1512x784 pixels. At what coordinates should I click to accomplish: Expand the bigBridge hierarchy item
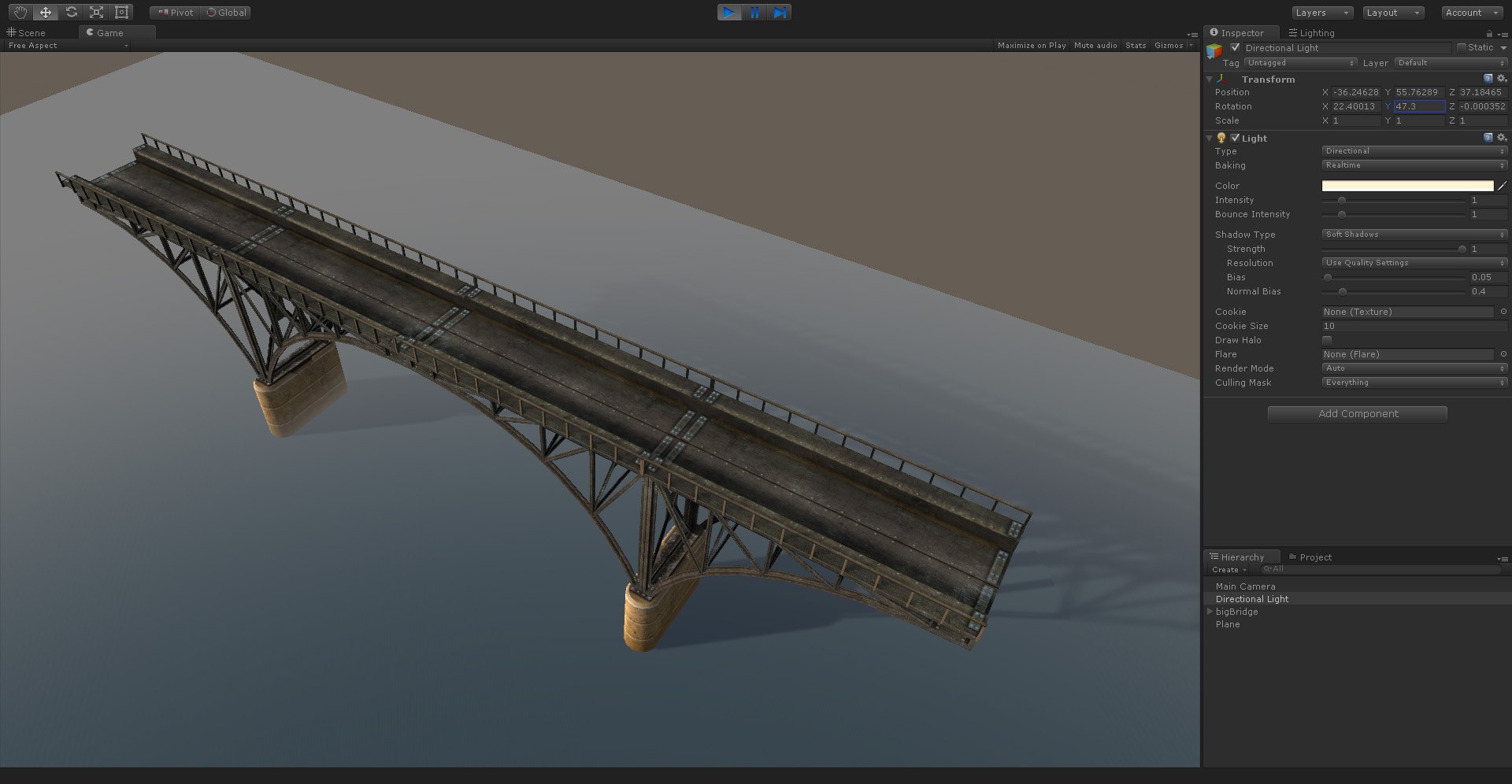[1210, 612]
